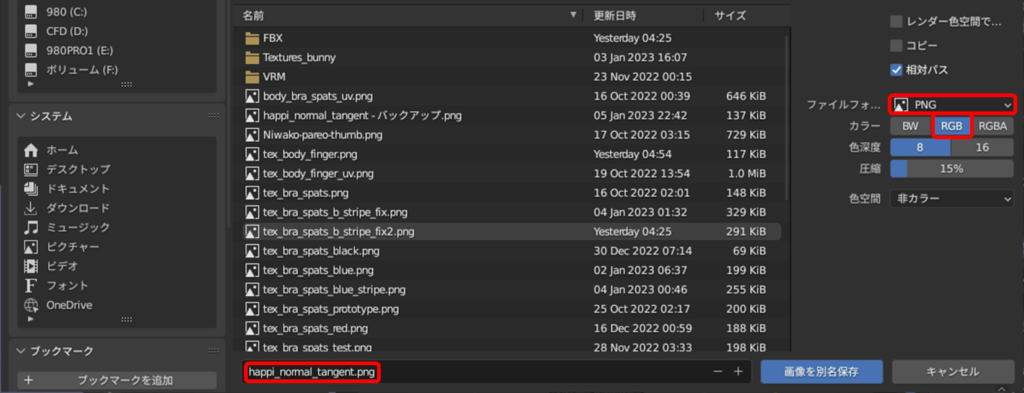Click the file list vertical scrollbar
This screenshot has width=1024, height=393.
pyautogui.click(x=786, y=118)
